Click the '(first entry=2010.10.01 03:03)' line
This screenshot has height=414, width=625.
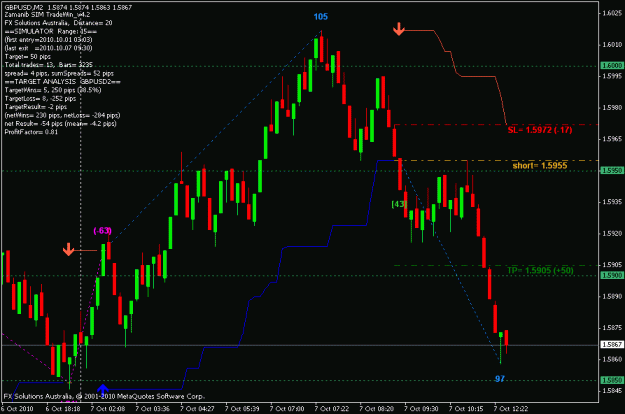point(48,40)
